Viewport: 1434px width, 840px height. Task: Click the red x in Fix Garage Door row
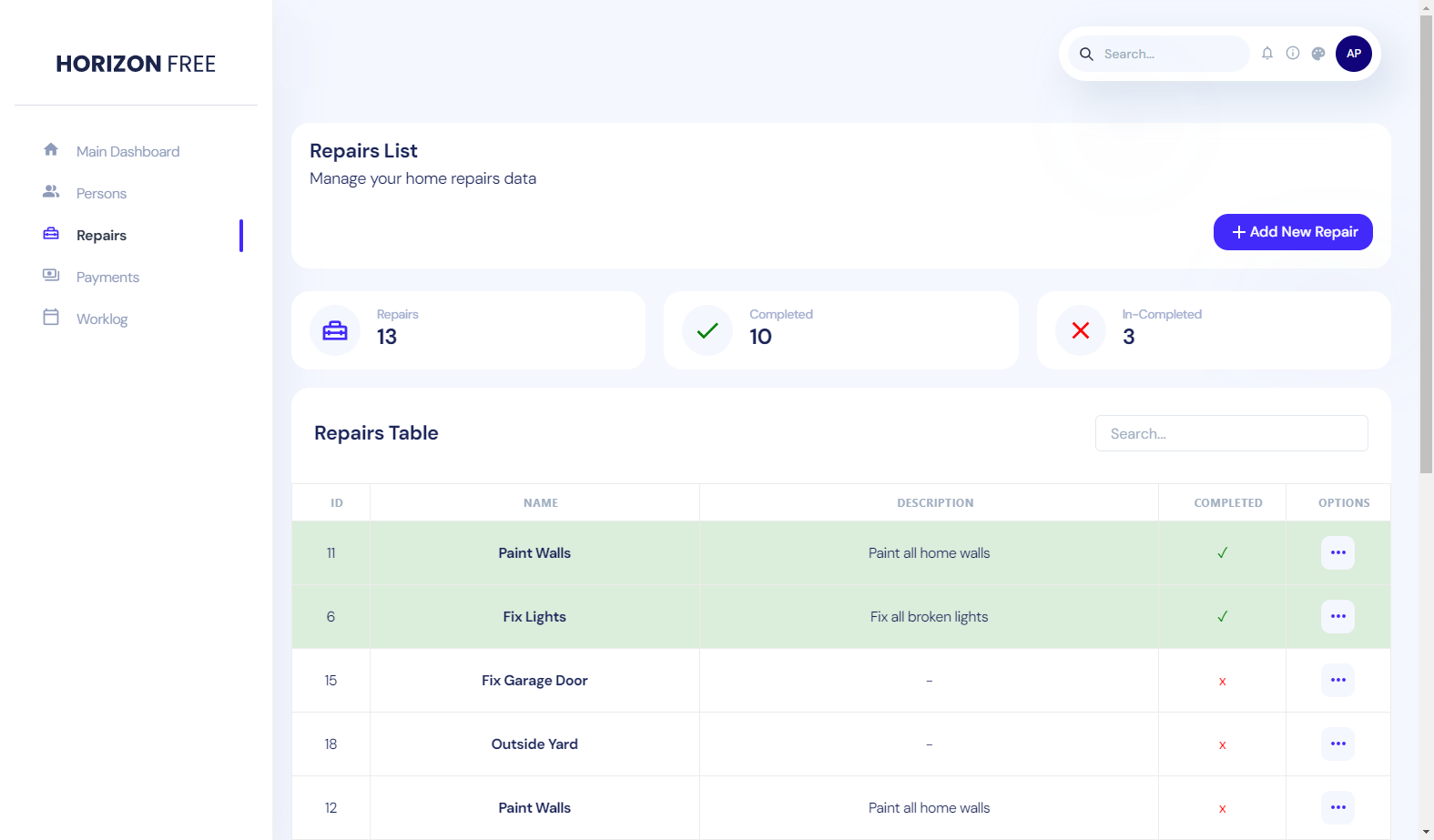pos(1222,681)
